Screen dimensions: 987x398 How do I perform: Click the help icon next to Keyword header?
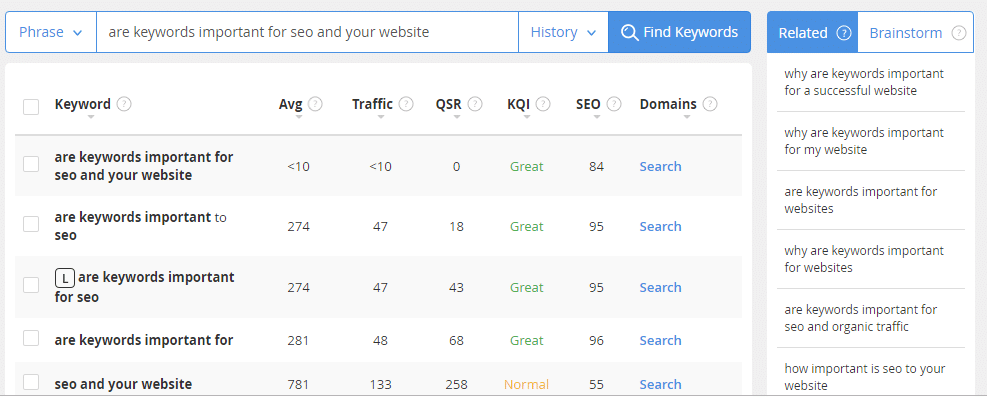coord(124,105)
